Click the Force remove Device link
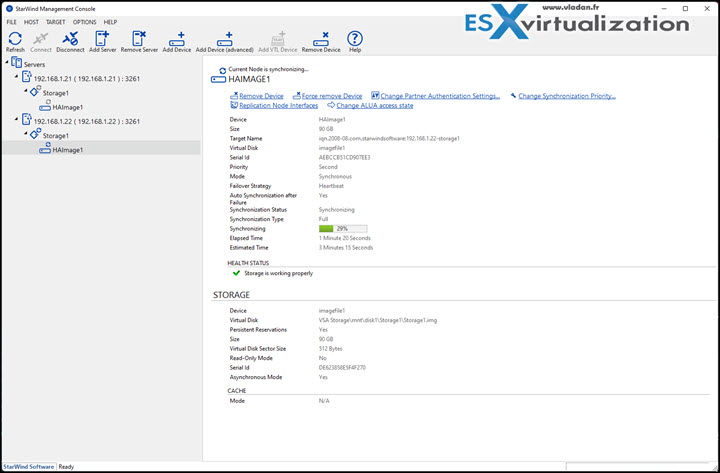This screenshot has height=473, width=720. [332, 96]
